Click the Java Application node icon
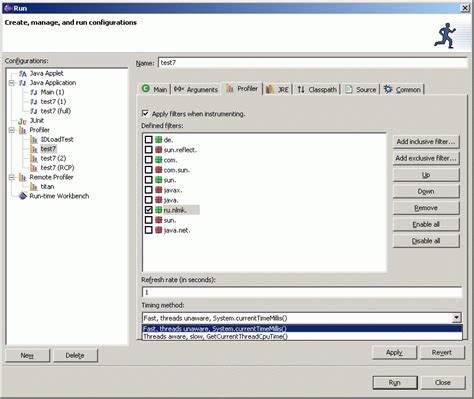 pos(23,83)
